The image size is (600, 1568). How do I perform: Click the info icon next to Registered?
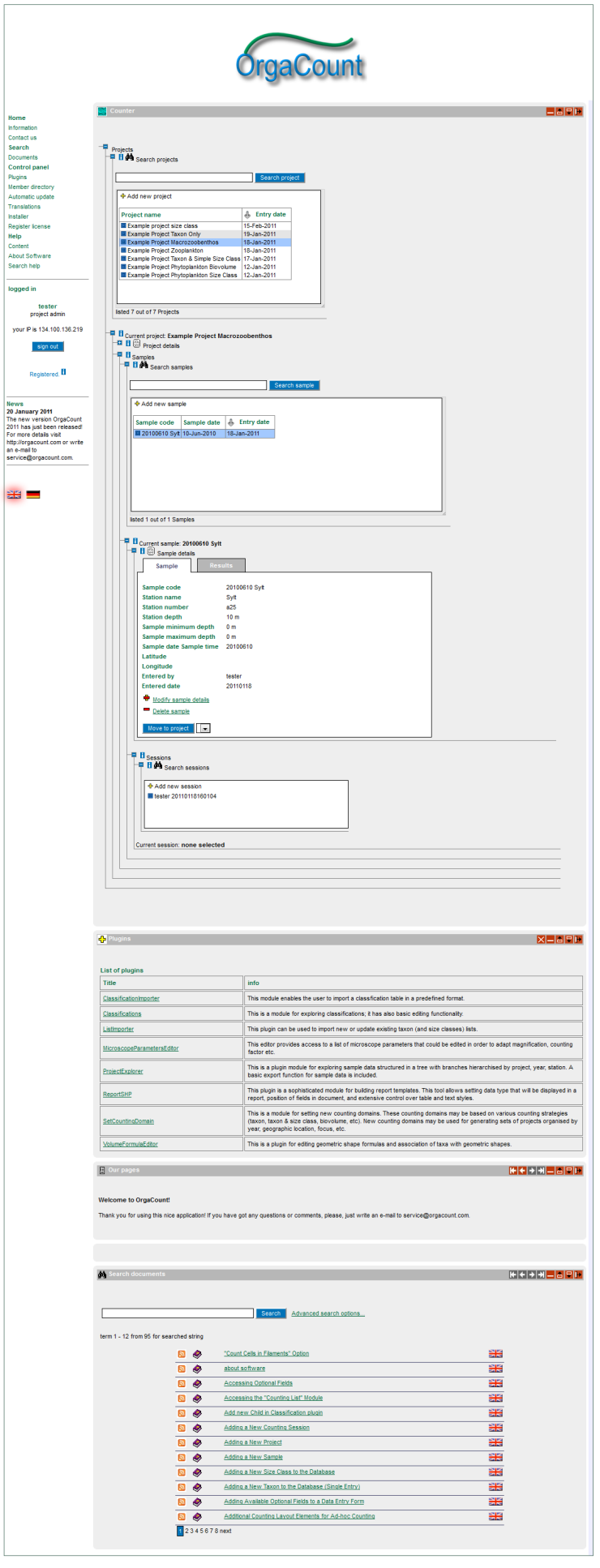pos(63,372)
